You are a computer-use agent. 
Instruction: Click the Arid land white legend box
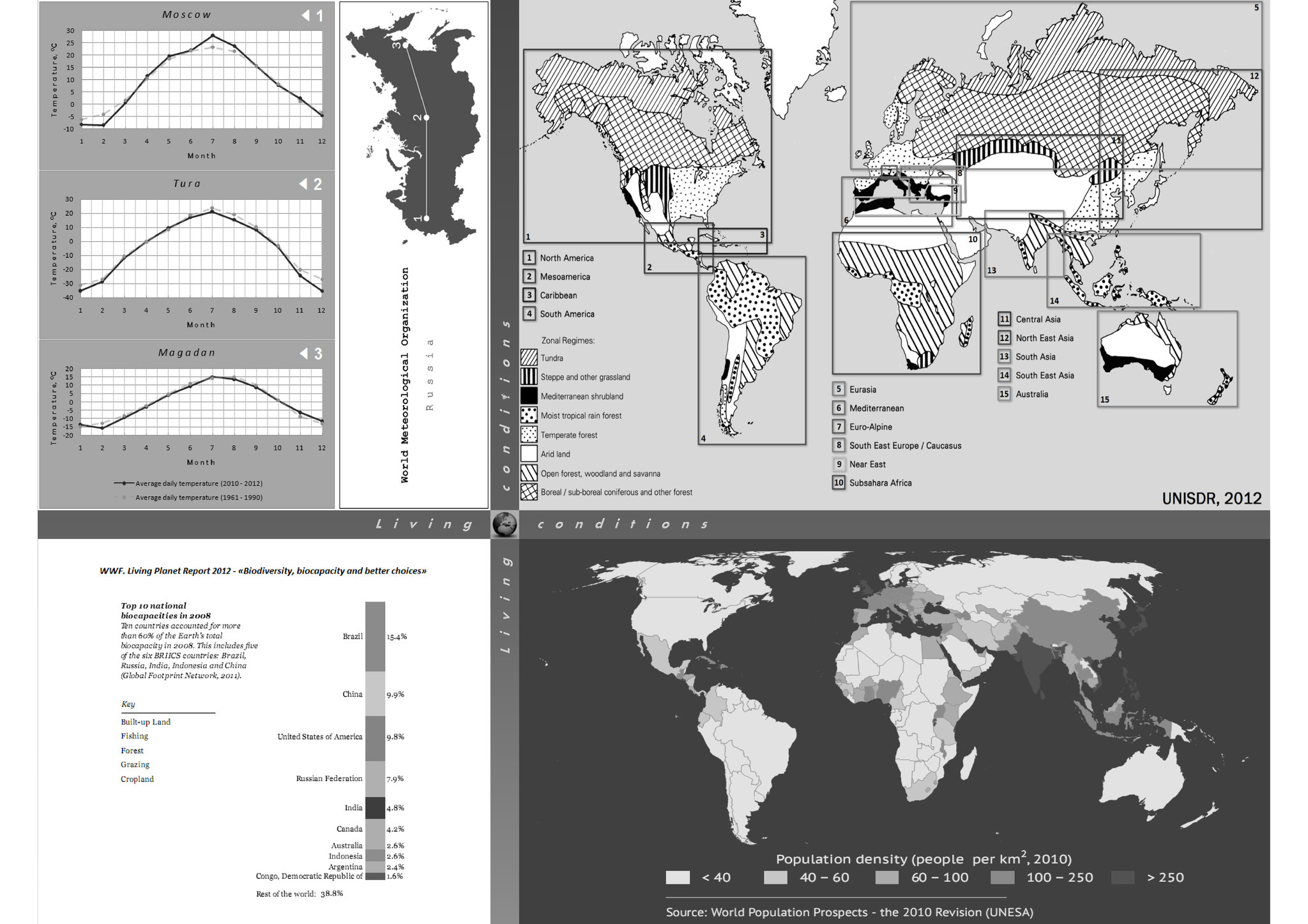click(x=529, y=454)
